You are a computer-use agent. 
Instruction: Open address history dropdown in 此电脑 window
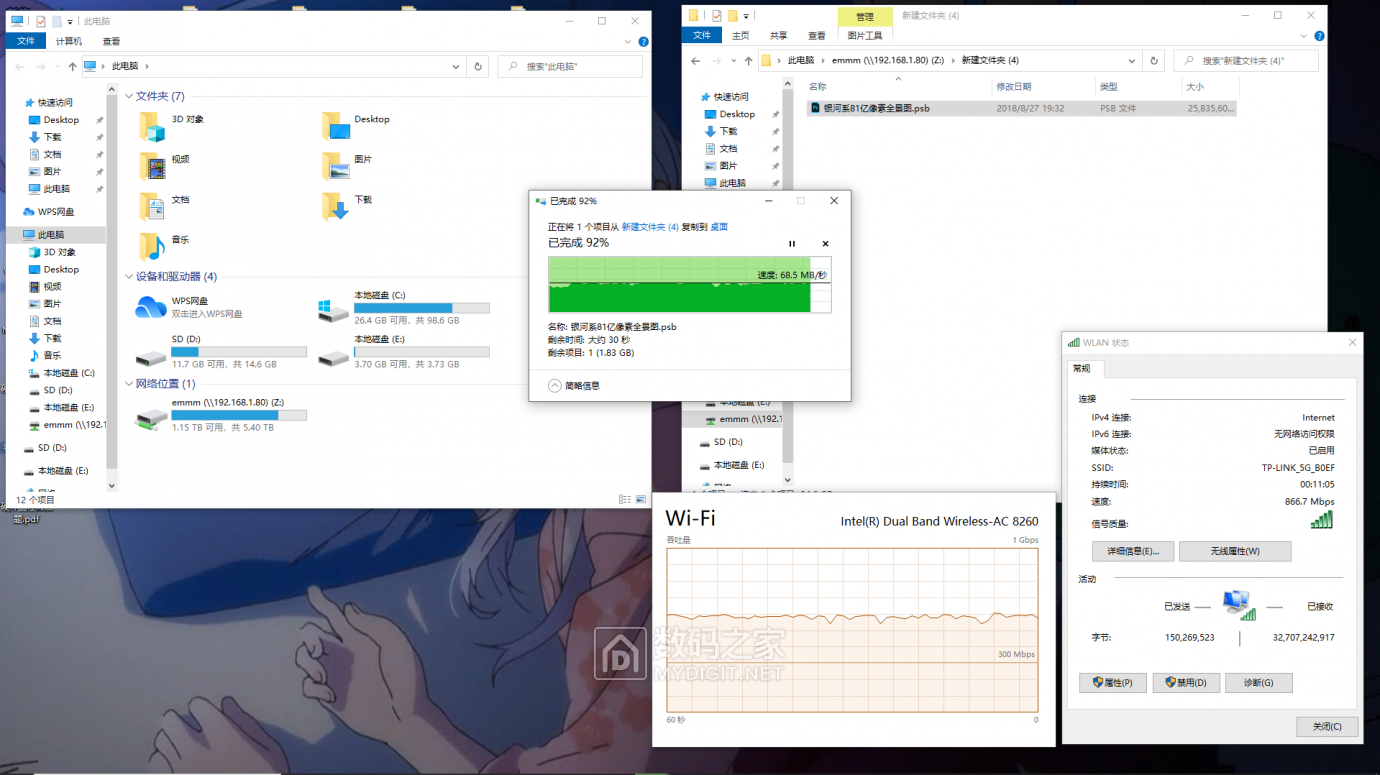tap(456, 66)
